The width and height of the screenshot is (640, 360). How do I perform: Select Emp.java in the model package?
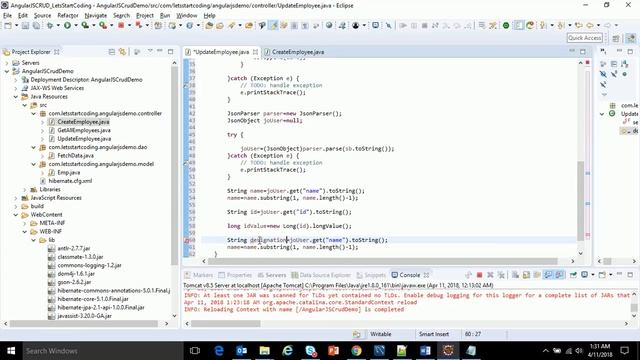[69, 172]
